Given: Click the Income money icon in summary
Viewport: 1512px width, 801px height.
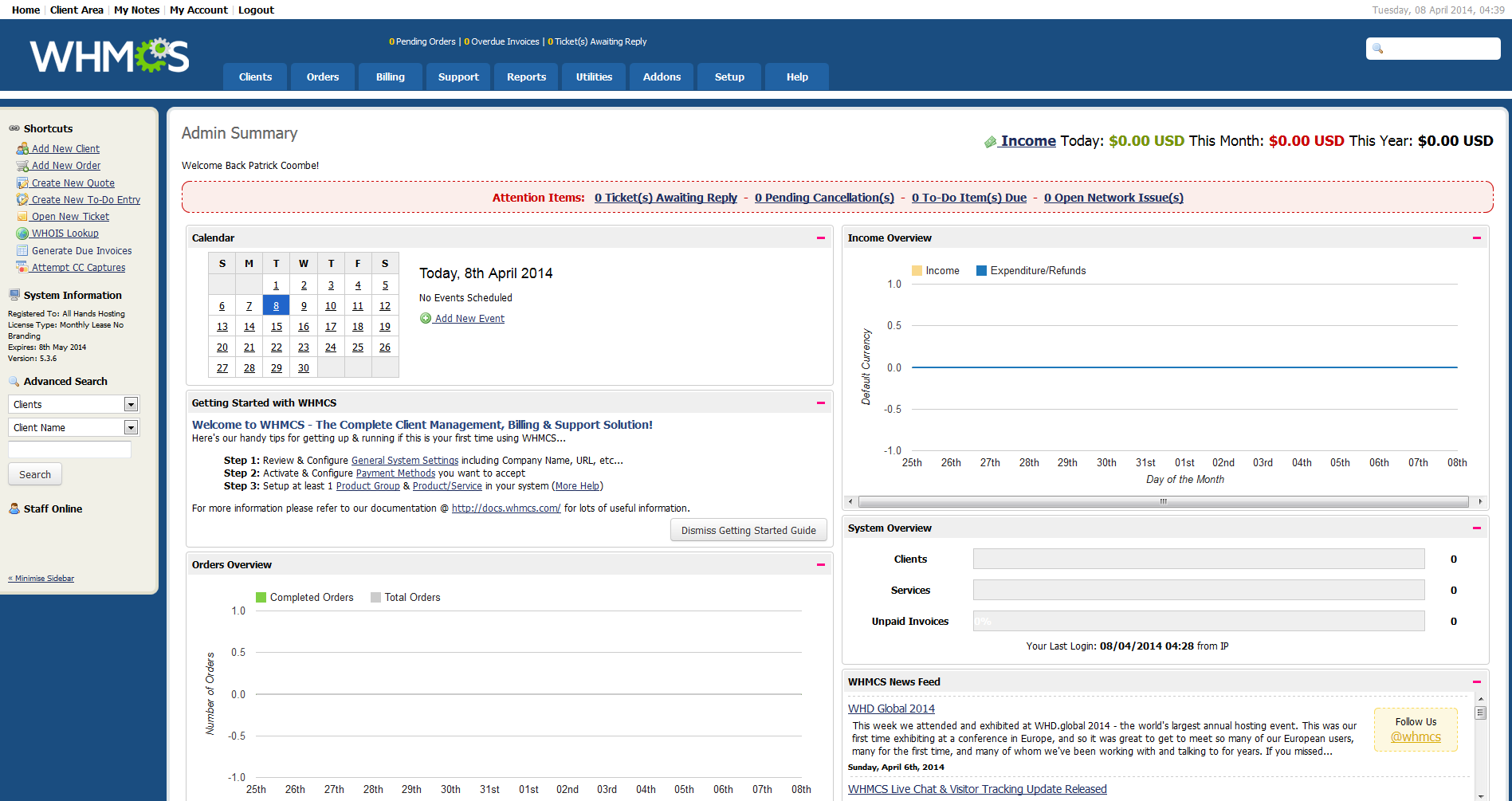Looking at the screenshot, I should coord(991,142).
